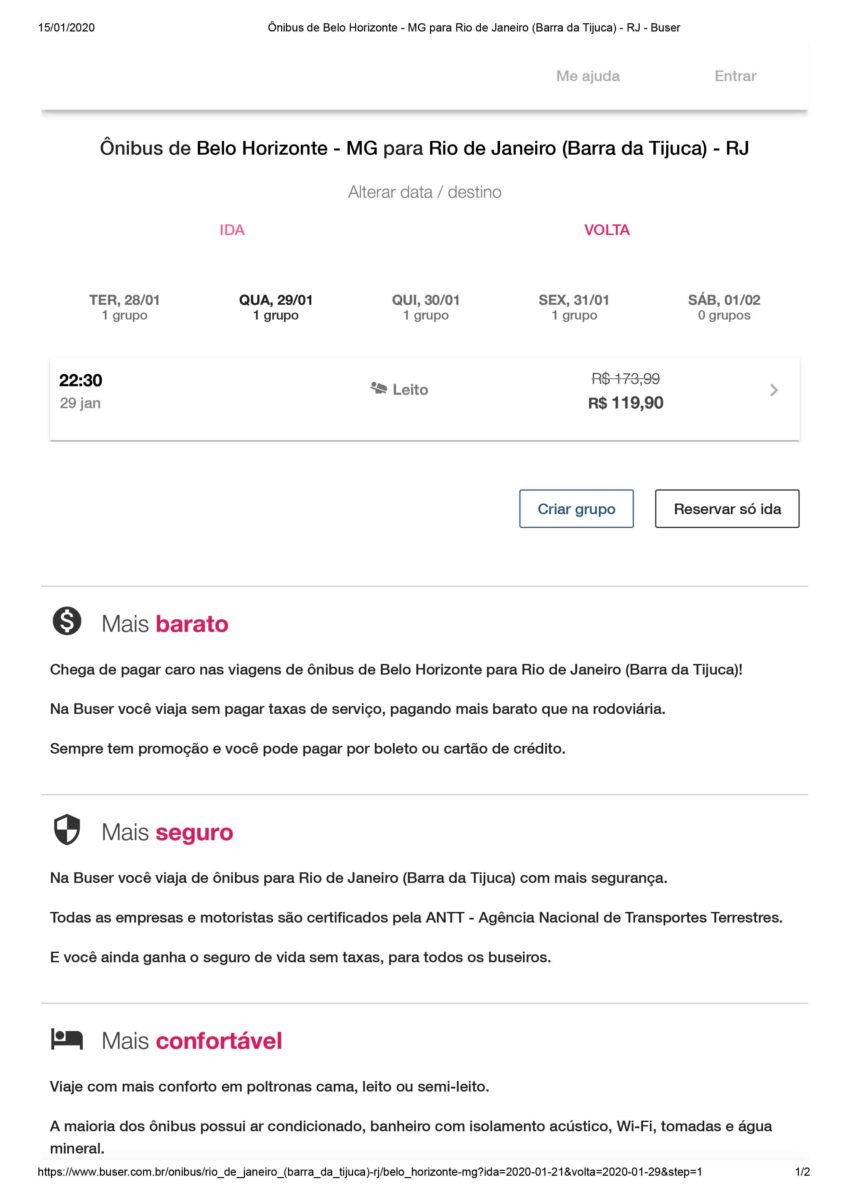Image resolution: width=848 pixels, height=1200 pixels.
Task: Click the Entrar login link
Action: pos(735,76)
